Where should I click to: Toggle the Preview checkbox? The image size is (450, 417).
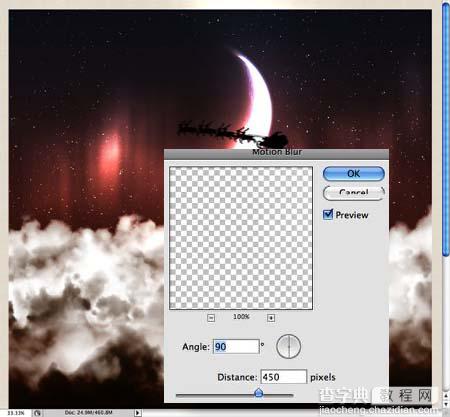pos(328,214)
